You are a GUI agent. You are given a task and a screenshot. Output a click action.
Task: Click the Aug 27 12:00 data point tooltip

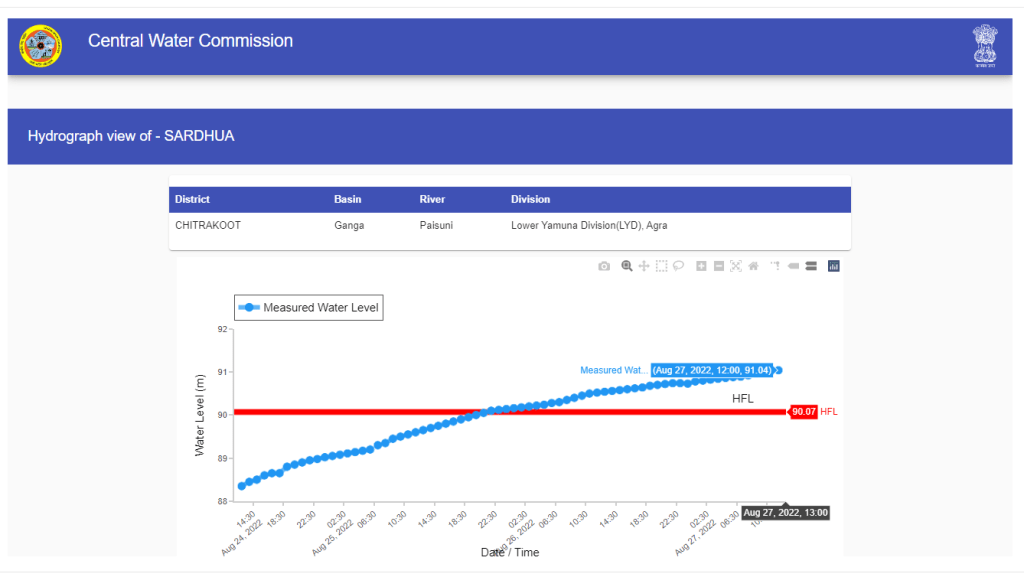[712, 370]
